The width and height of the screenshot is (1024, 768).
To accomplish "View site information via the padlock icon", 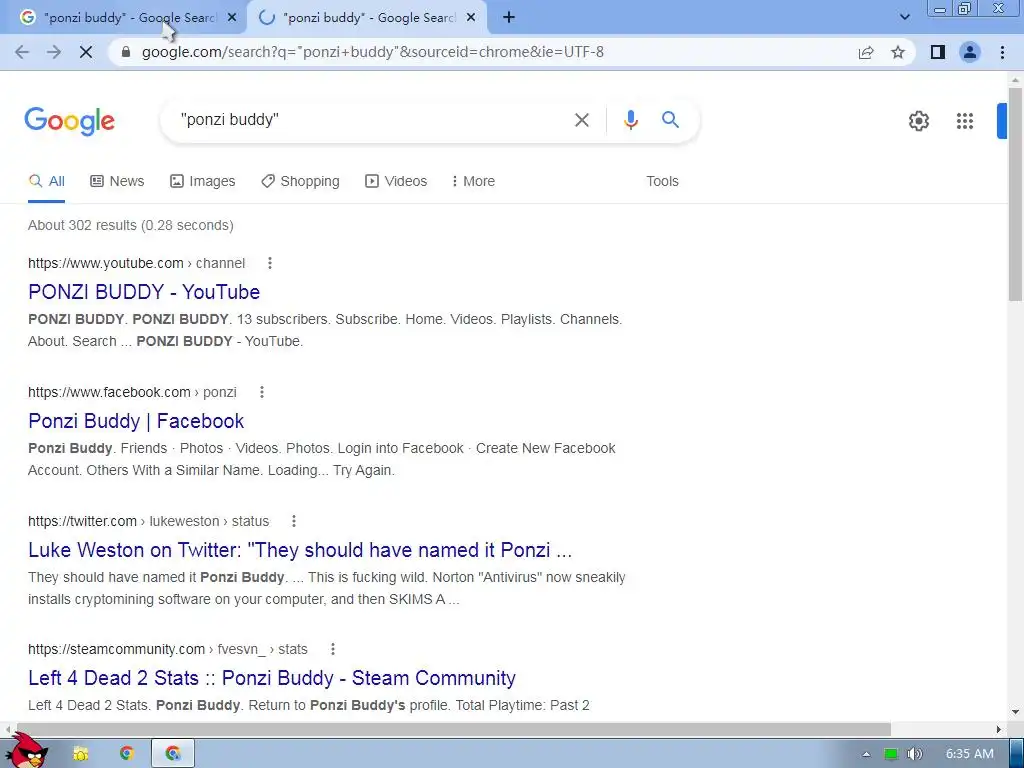I will [126, 52].
